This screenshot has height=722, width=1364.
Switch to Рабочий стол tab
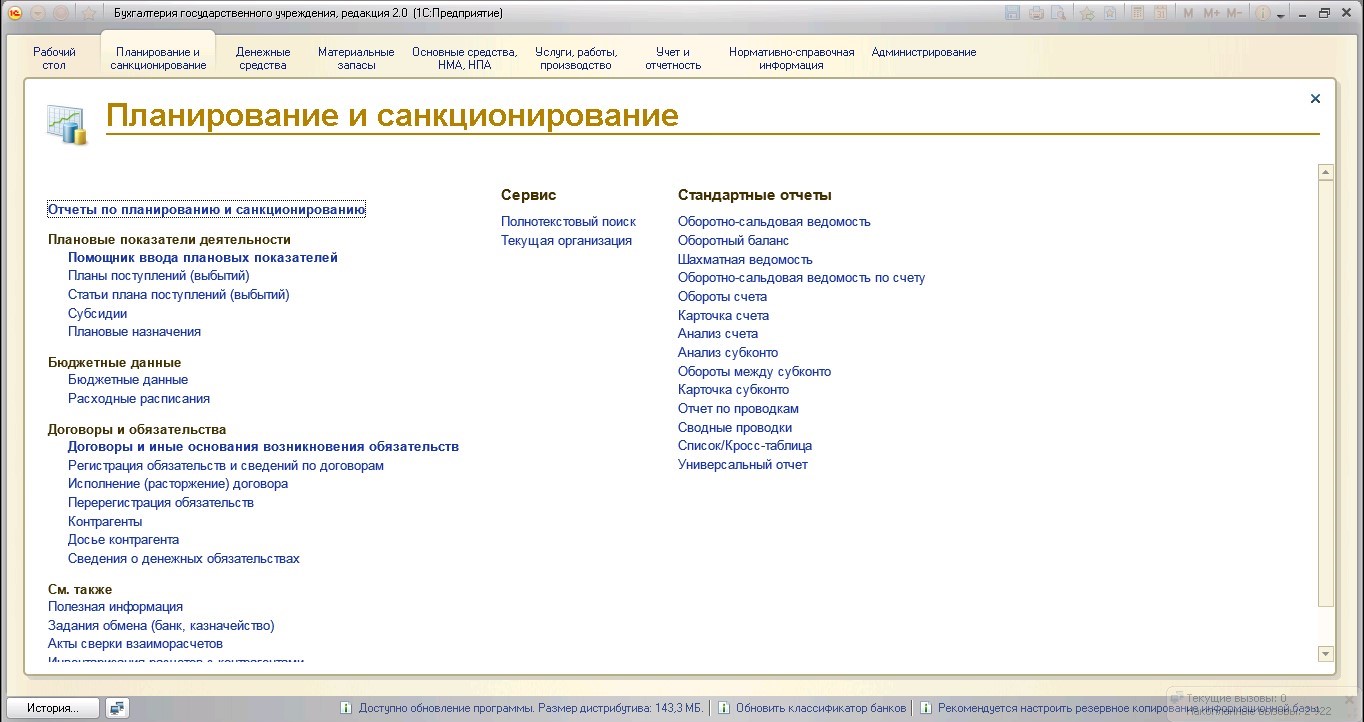point(54,58)
